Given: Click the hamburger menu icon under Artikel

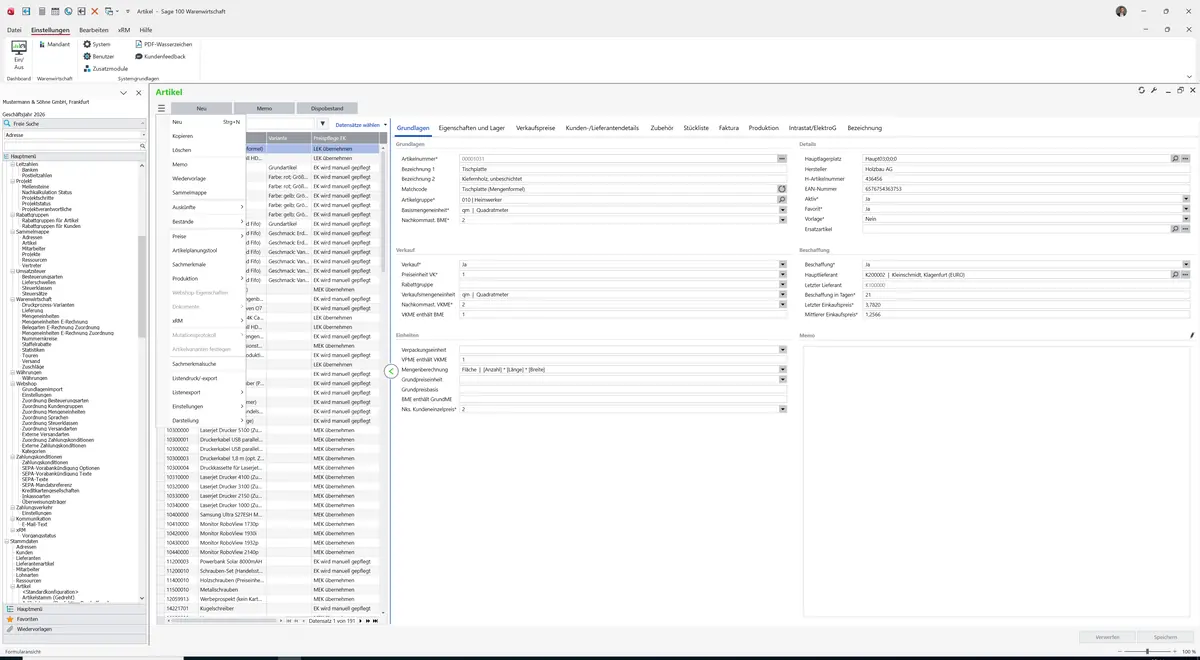Looking at the screenshot, I should 161,108.
